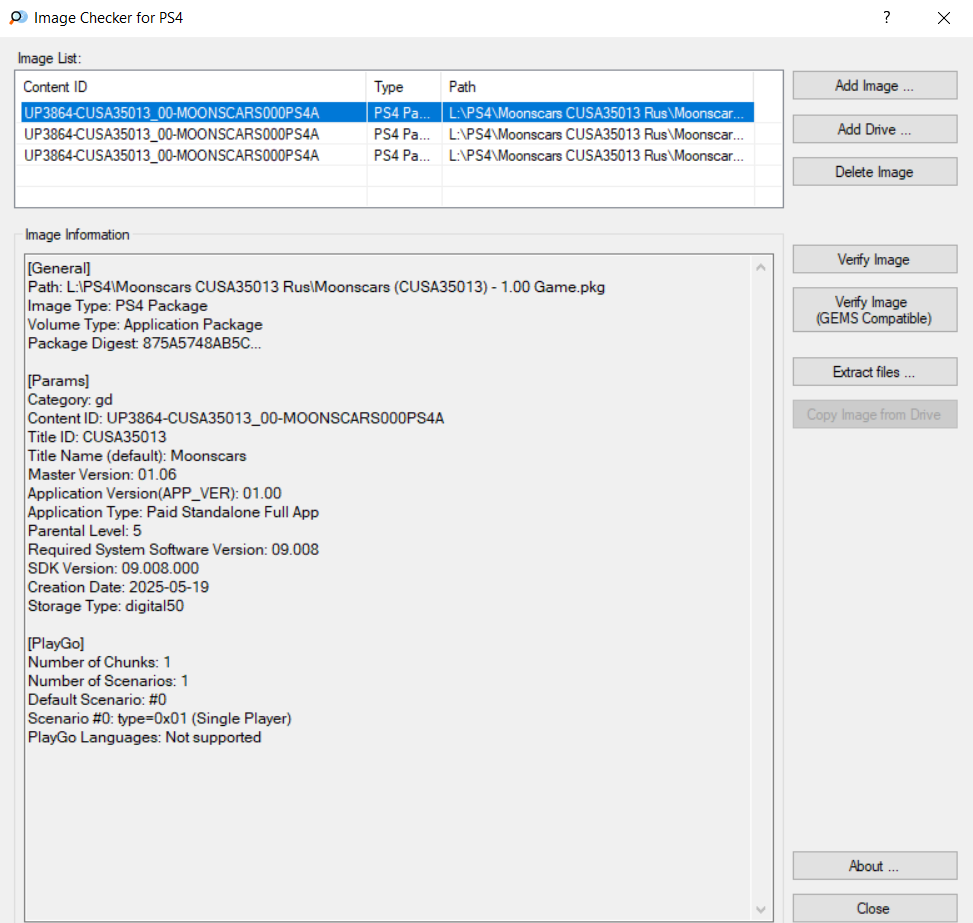Click Number of Scenarios: 1 line
Screen dimensions: 973x923
(108, 680)
